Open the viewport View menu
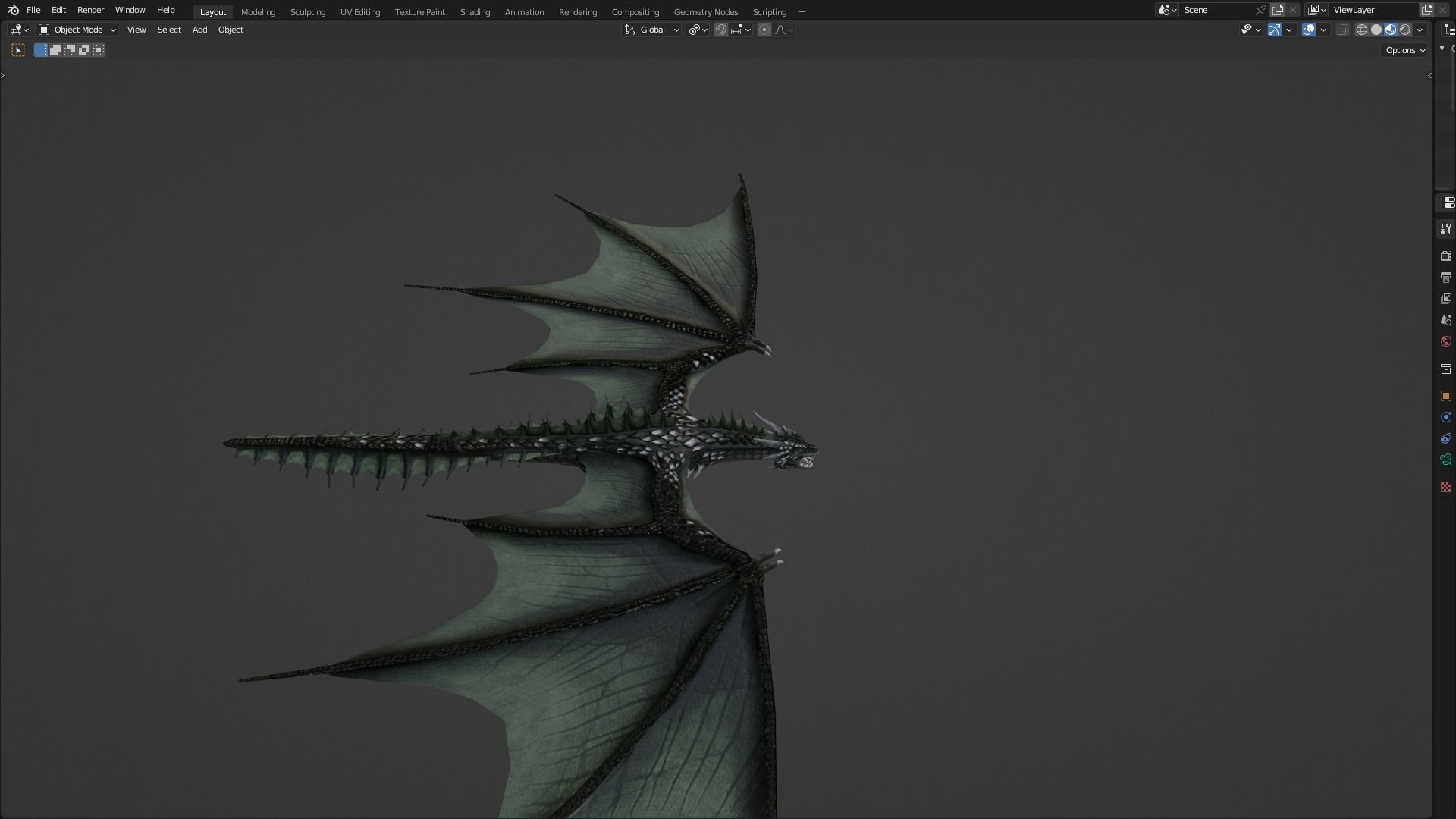Screen dimensions: 1456x819 pos(136,30)
